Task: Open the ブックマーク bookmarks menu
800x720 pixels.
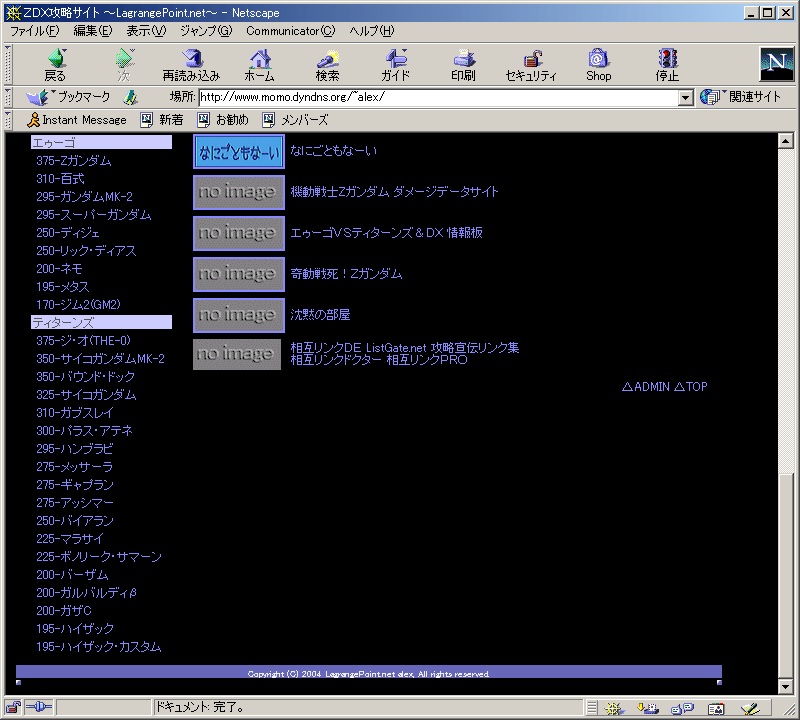Action: click(x=68, y=96)
